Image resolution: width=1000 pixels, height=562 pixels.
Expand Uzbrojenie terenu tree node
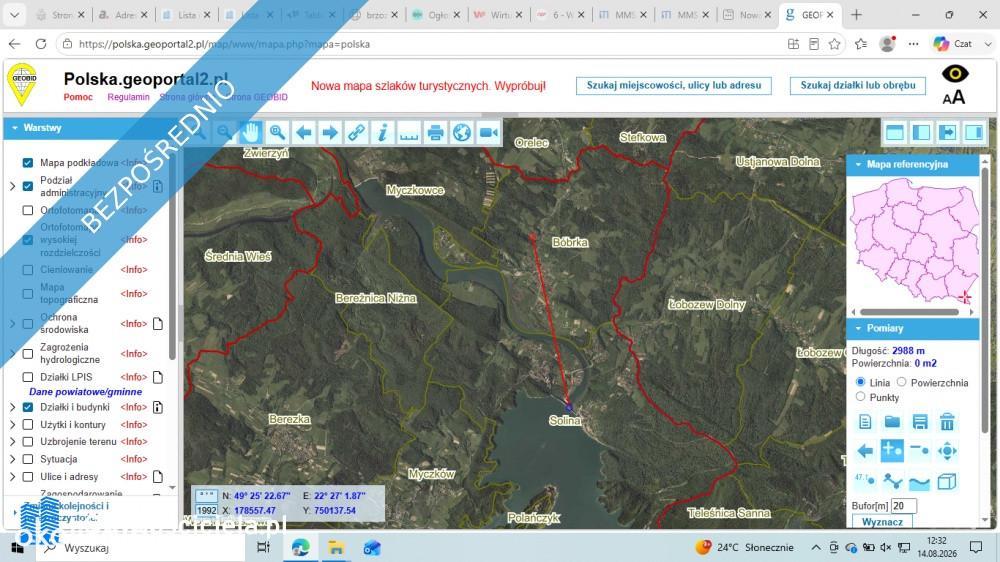tap(13, 441)
